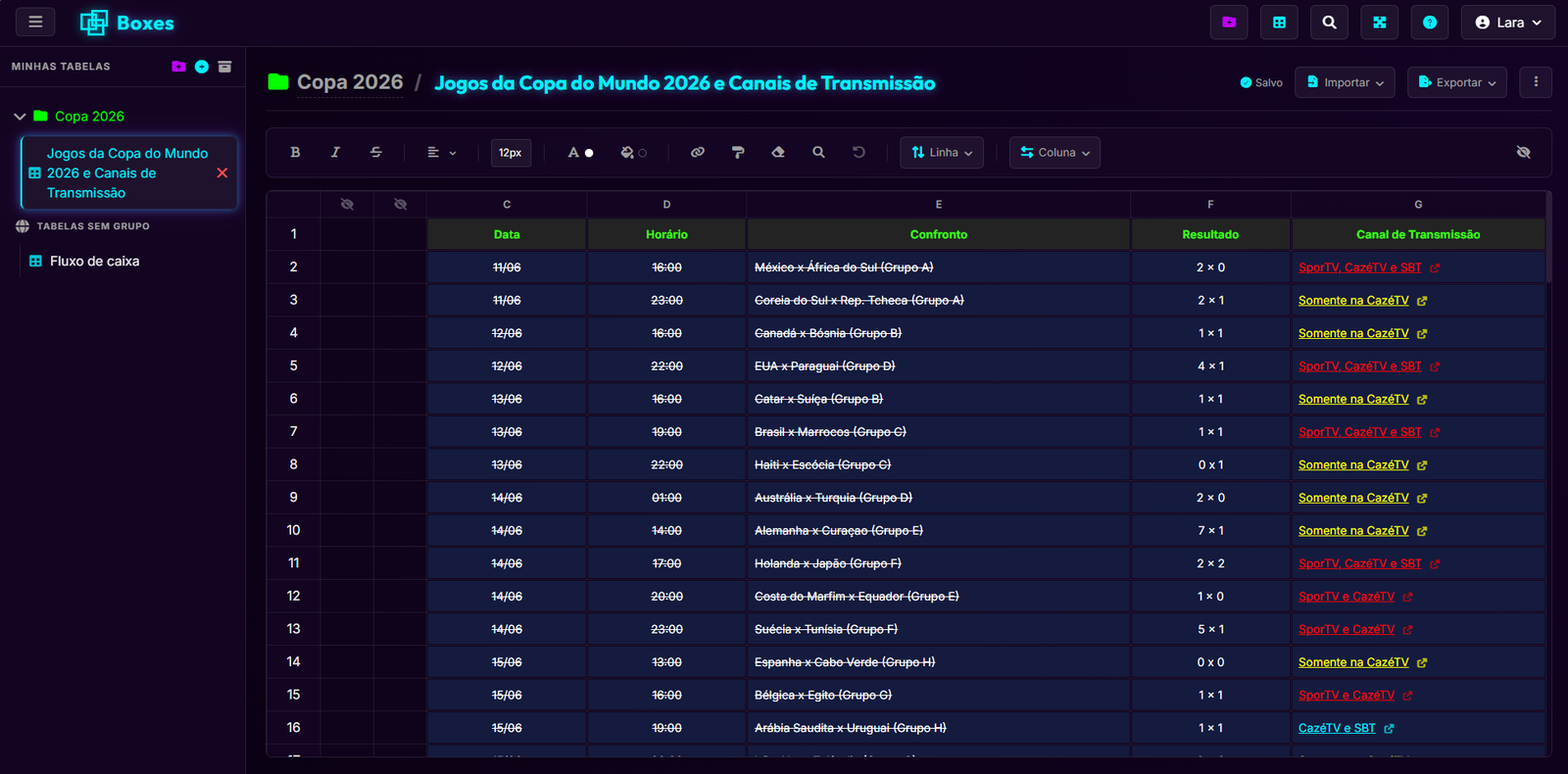The width and height of the screenshot is (1568, 774).
Task: Open row 4 Somente na CazéTV link
Action: [x=1353, y=334]
